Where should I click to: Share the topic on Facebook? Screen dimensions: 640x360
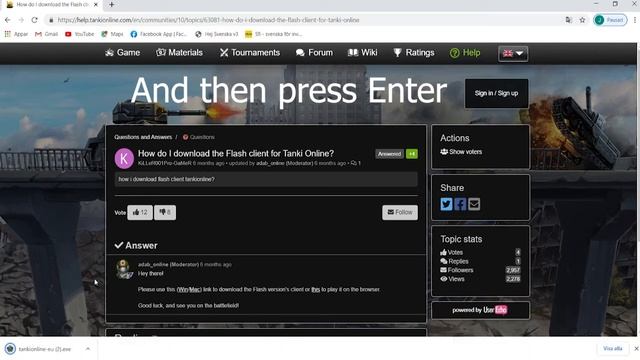click(x=460, y=204)
